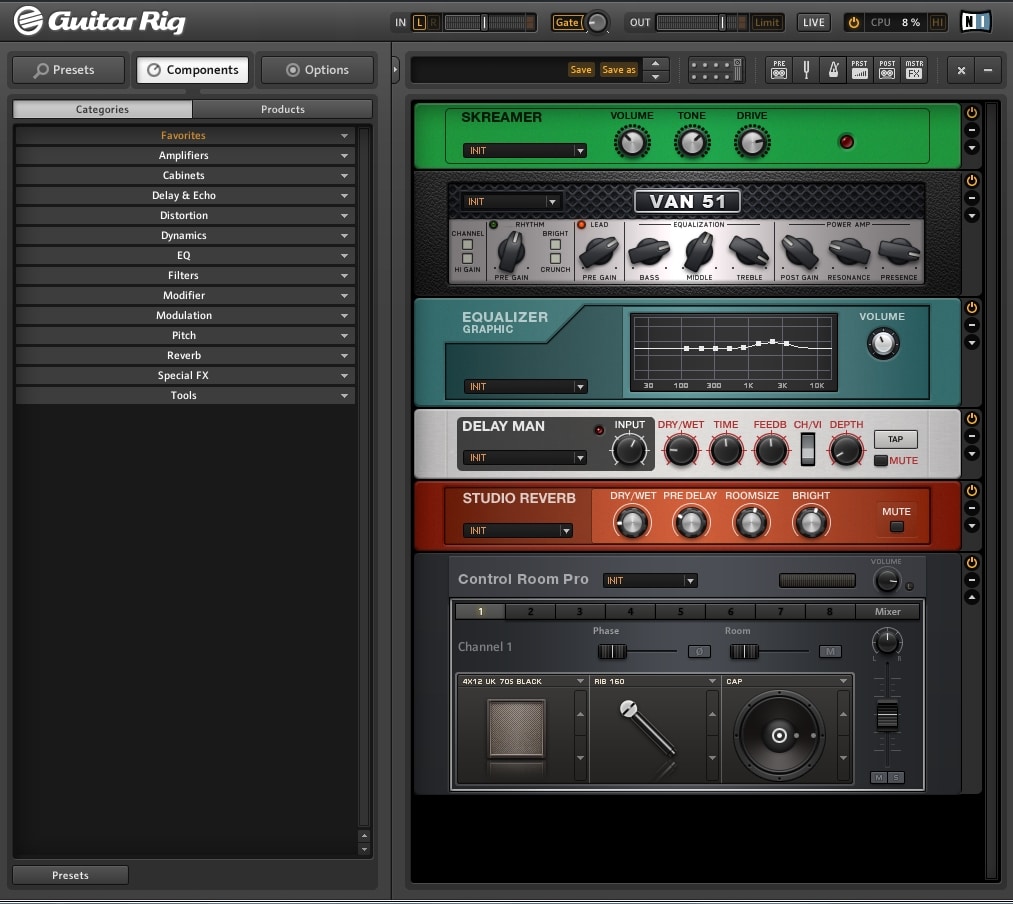Viewport: 1013px width, 904px height.
Task: Show the PRE tapedeck module
Action: [779, 69]
